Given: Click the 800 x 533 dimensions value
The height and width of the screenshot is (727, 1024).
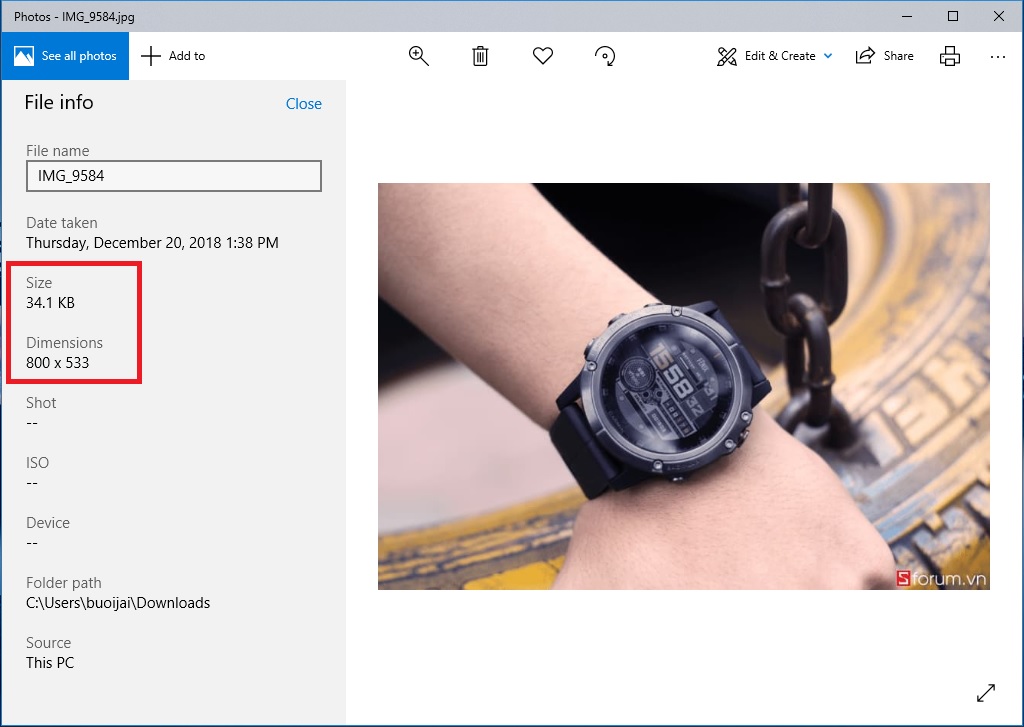Looking at the screenshot, I should 58,363.
